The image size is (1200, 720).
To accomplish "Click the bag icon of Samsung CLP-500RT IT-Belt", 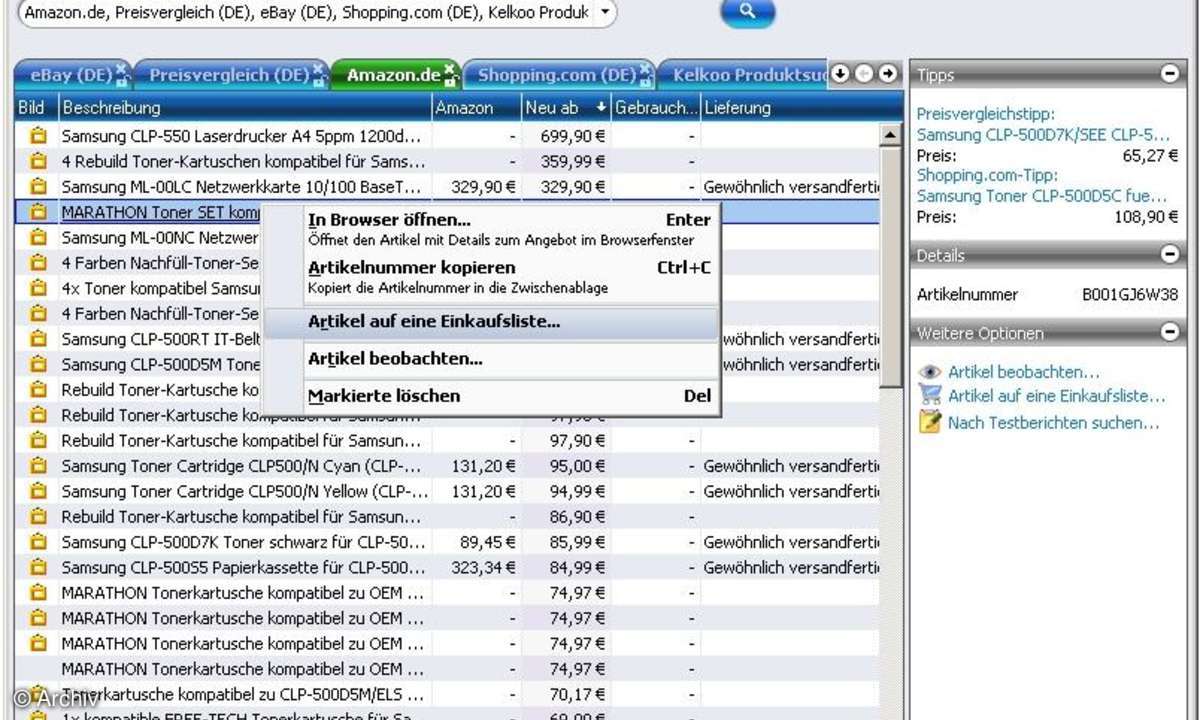I will tap(38, 339).
